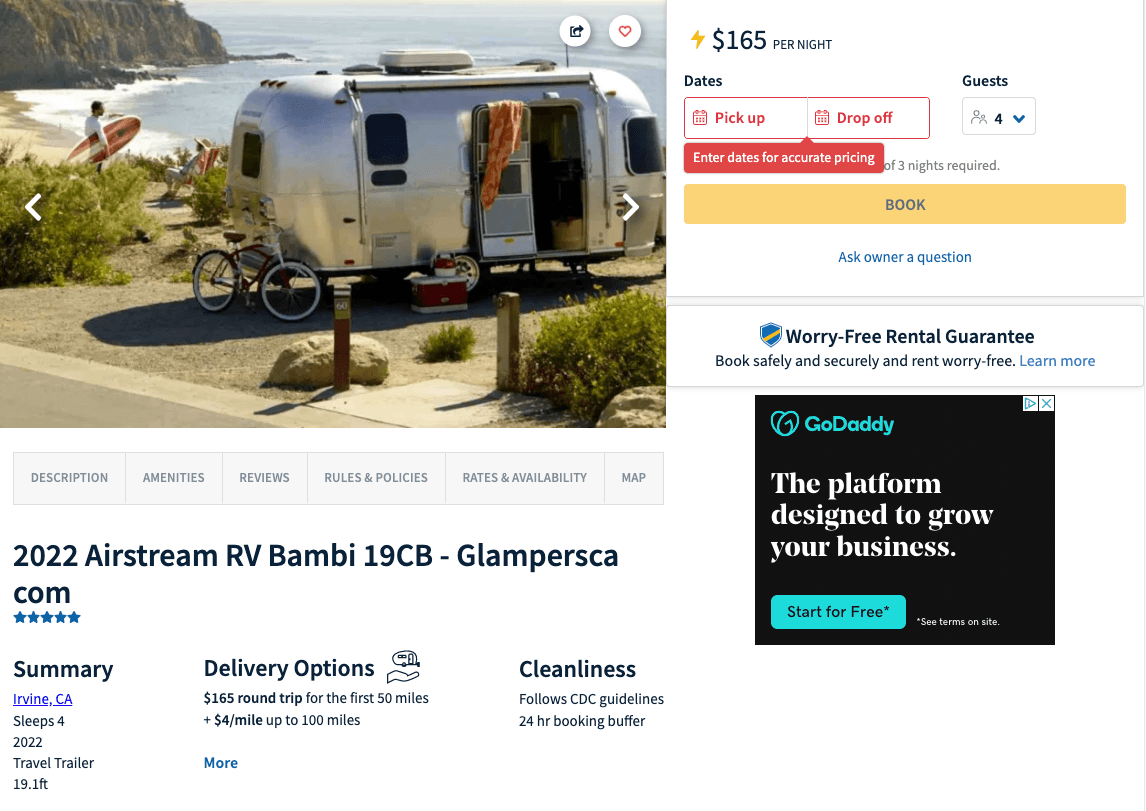1146x811 pixels.
Task: Open the Guests dropdown
Action: [x=998, y=117]
